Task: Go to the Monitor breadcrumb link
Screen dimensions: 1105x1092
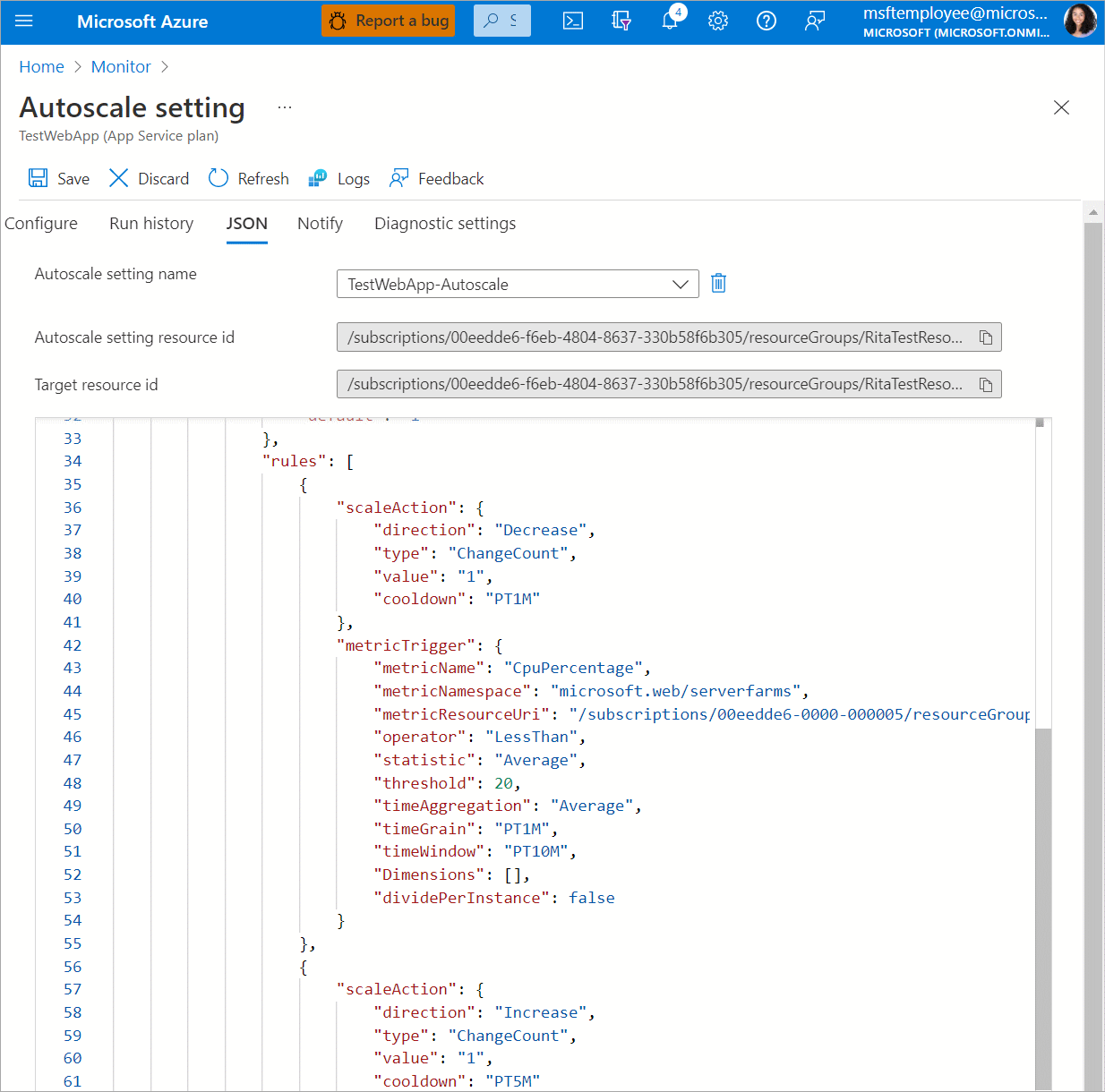Action: click(121, 67)
